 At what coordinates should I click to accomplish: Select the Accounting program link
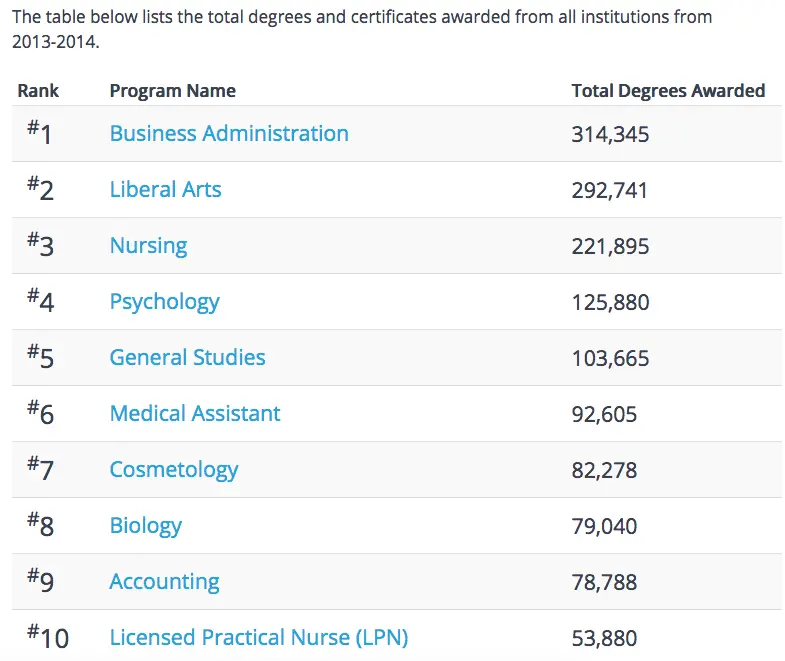pos(164,582)
